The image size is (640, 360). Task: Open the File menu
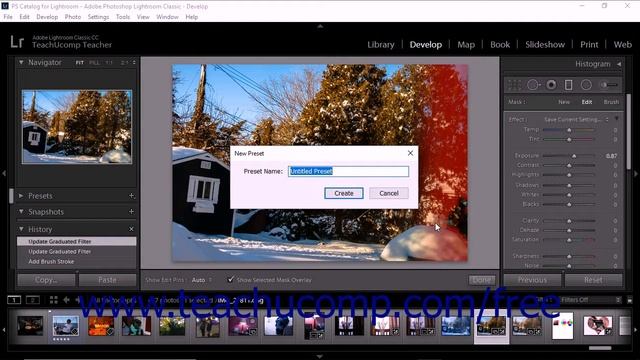coord(8,17)
